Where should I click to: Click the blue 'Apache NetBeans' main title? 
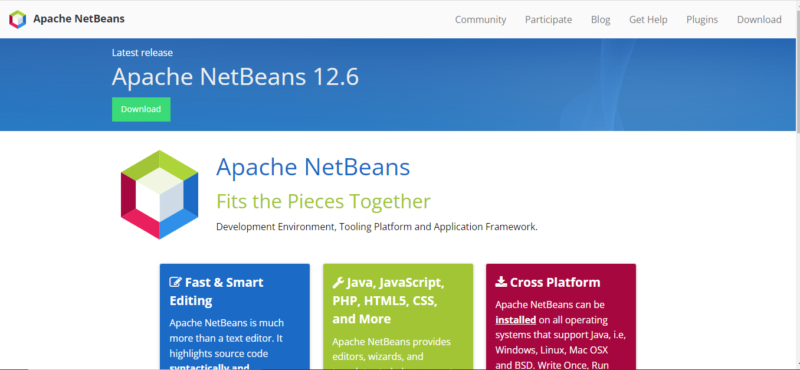pyautogui.click(x=313, y=167)
